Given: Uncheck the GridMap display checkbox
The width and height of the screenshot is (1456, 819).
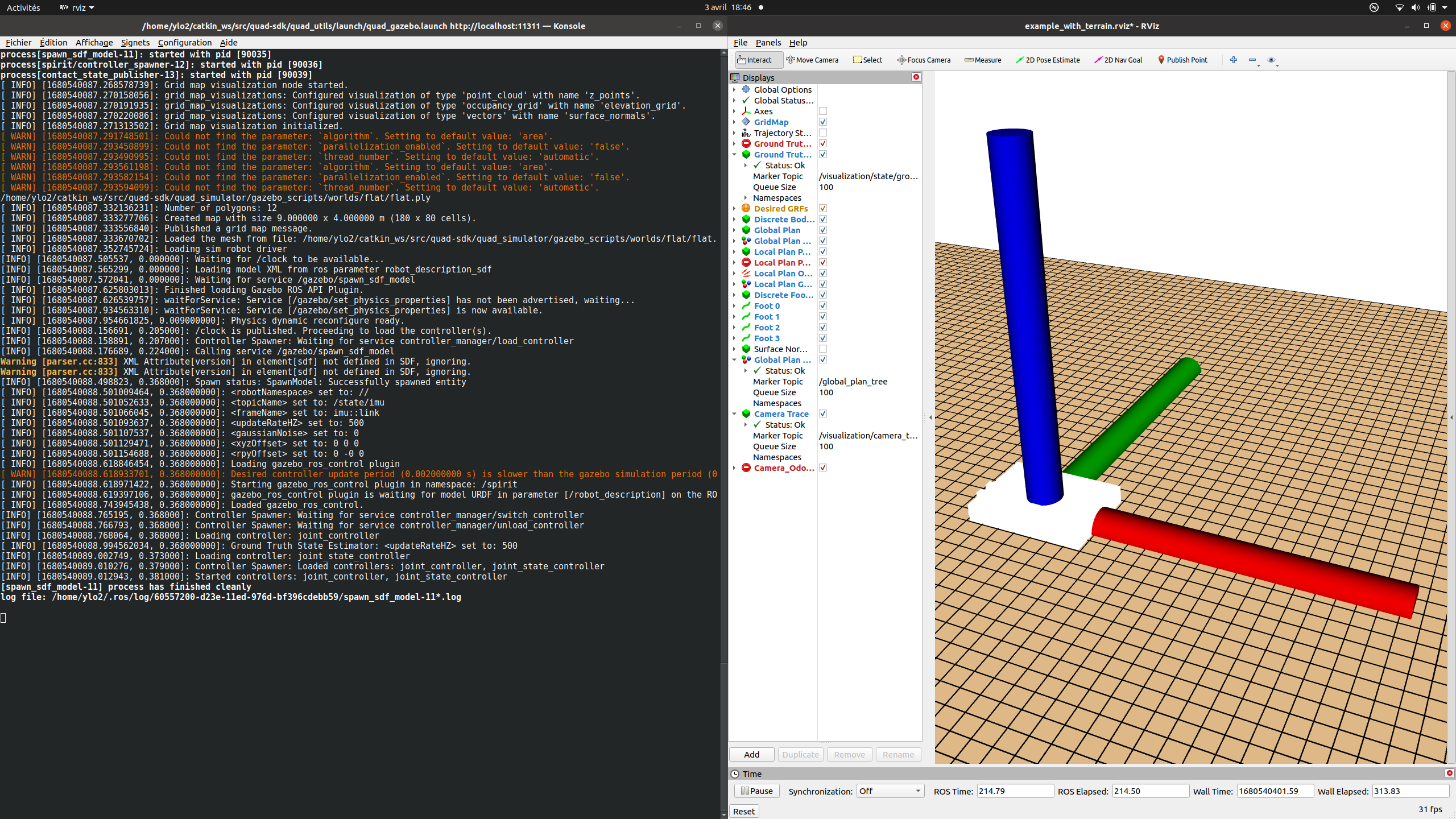Looking at the screenshot, I should [822, 122].
